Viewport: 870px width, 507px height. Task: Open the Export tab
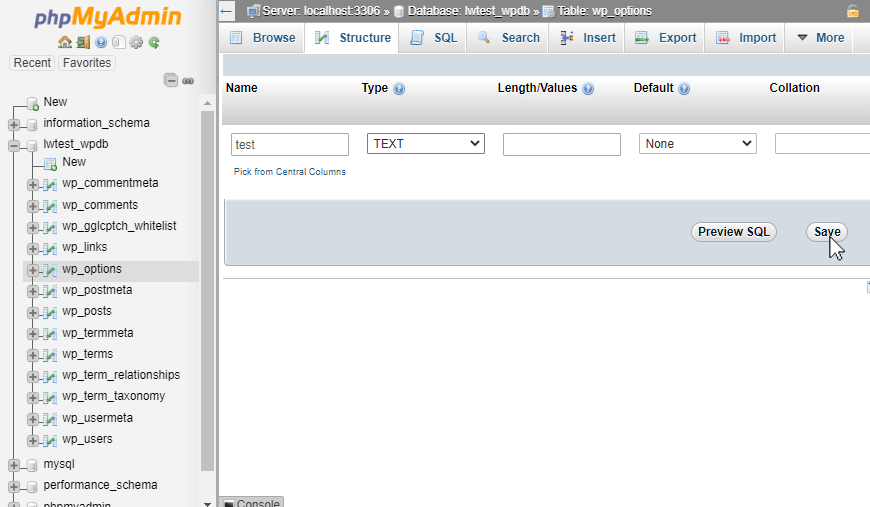coord(665,38)
